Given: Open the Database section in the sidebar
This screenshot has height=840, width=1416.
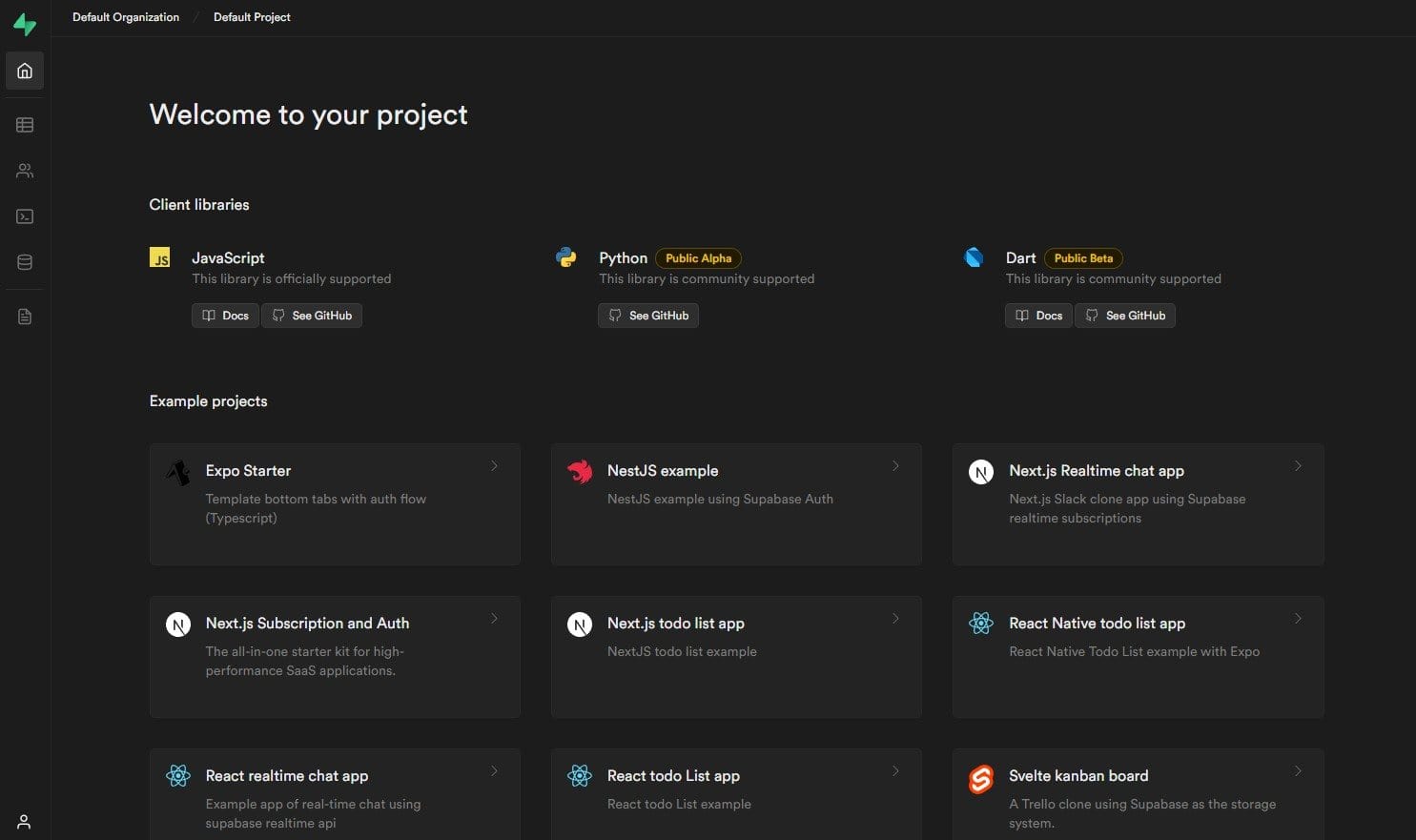Looking at the screenshot, I should (24, 261).
